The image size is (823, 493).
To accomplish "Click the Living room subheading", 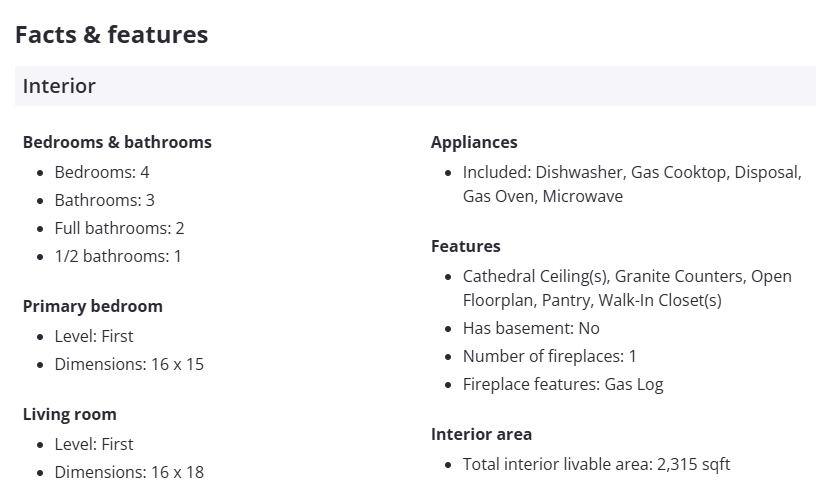I will pos(70,414).
